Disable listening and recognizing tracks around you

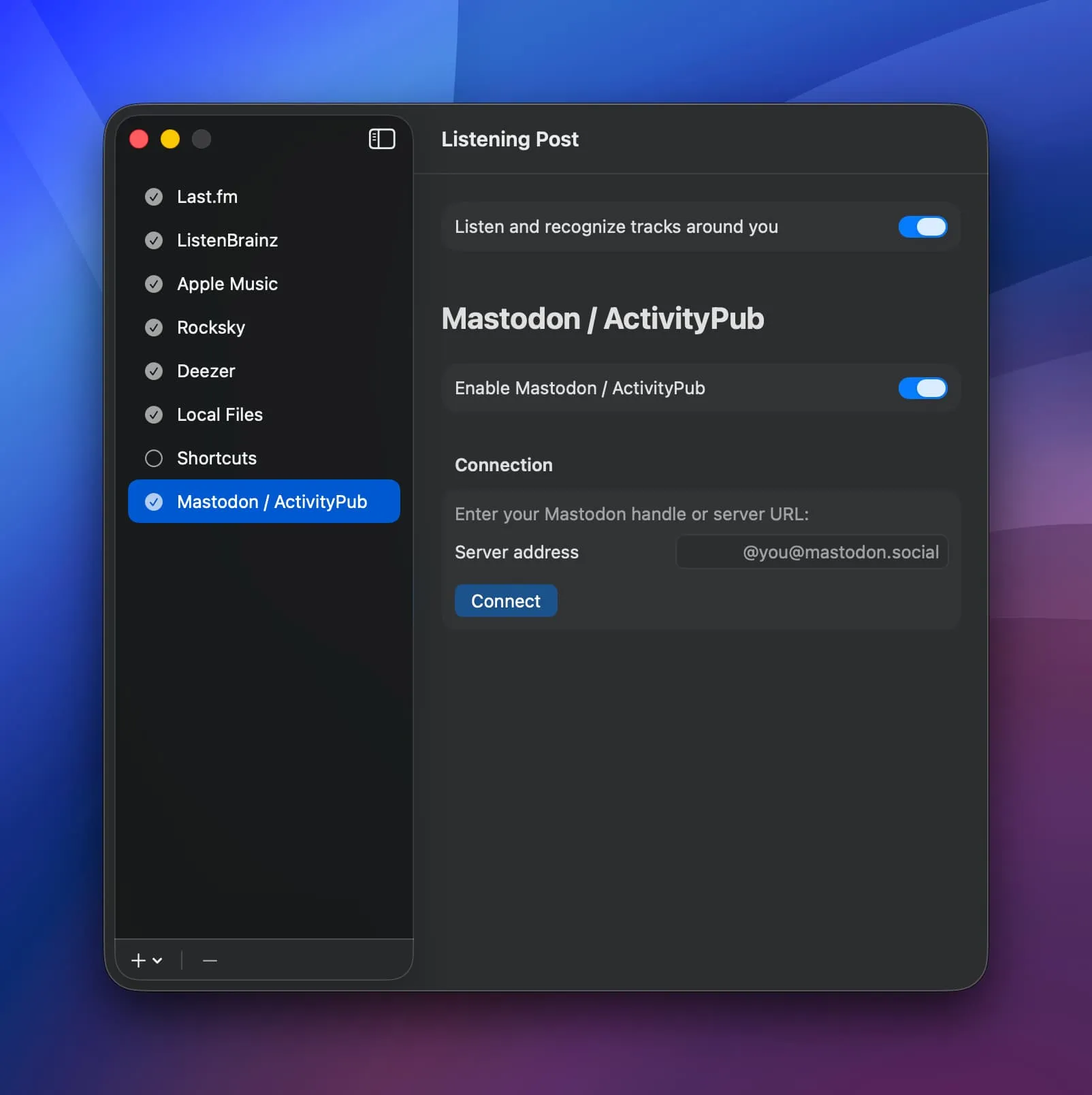922,227
